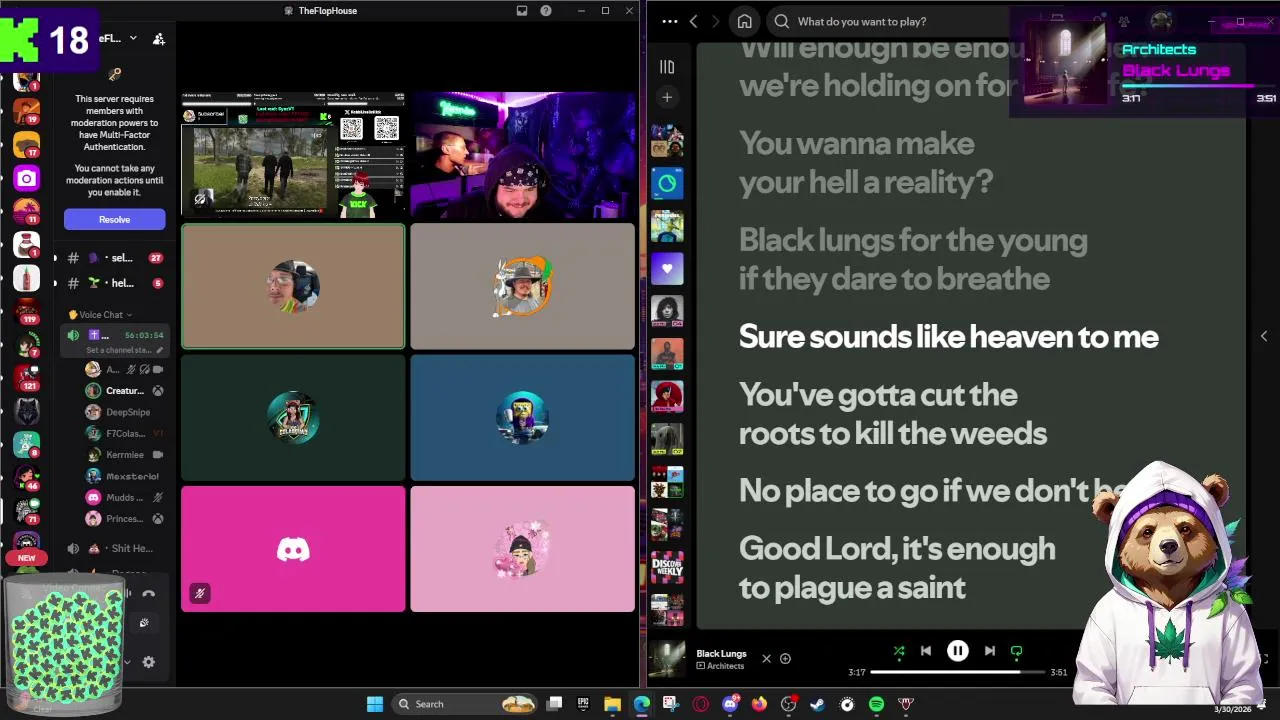Open Steam from taskbar

[817, 704]
